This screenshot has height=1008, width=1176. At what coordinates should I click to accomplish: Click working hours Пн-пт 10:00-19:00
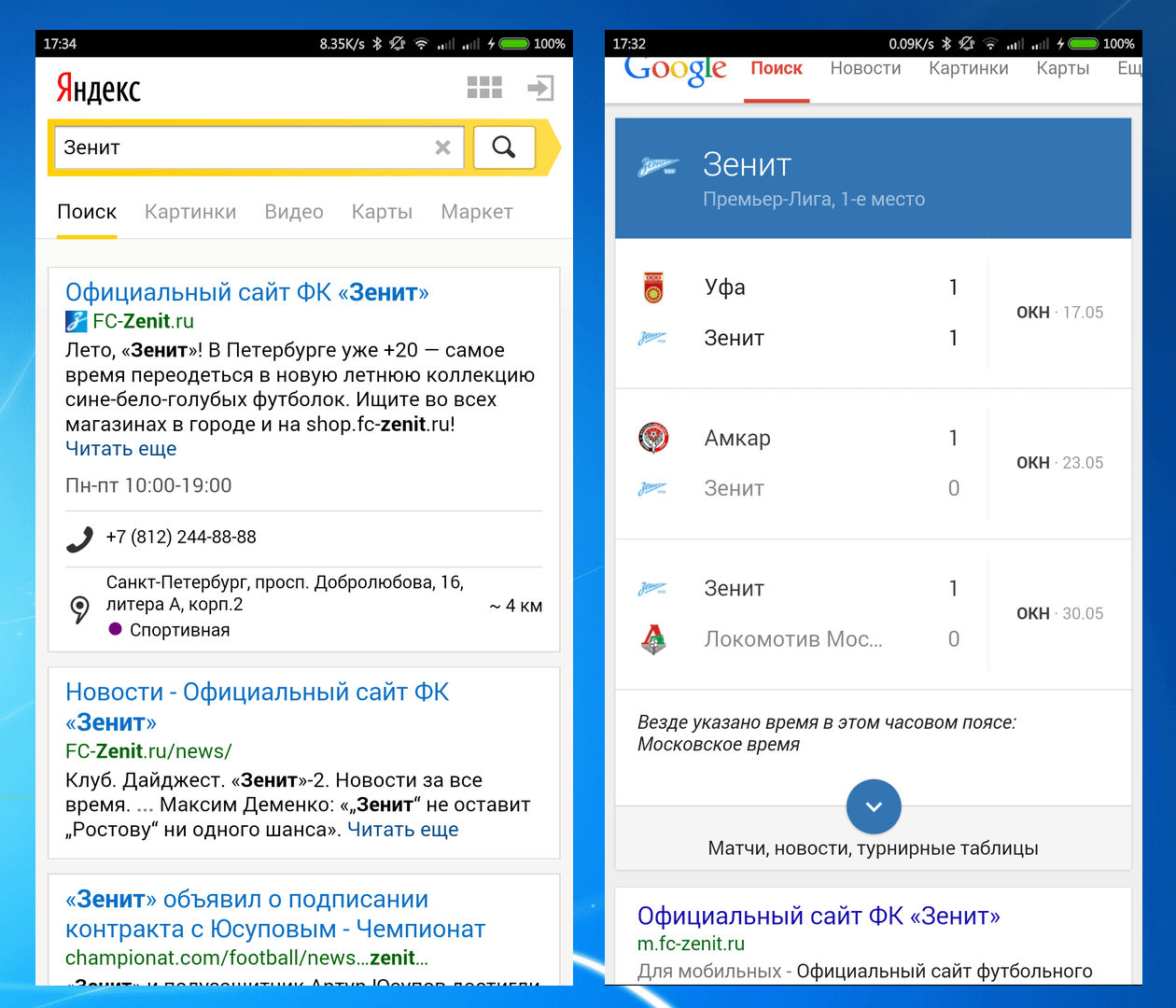click(148, 485)
